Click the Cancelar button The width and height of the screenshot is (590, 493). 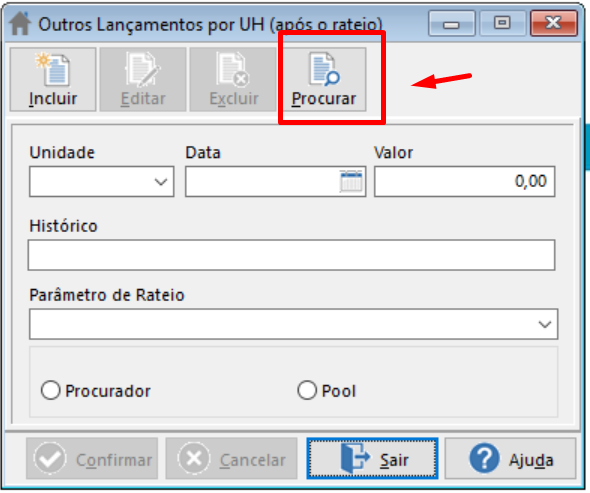click(231, 458)
